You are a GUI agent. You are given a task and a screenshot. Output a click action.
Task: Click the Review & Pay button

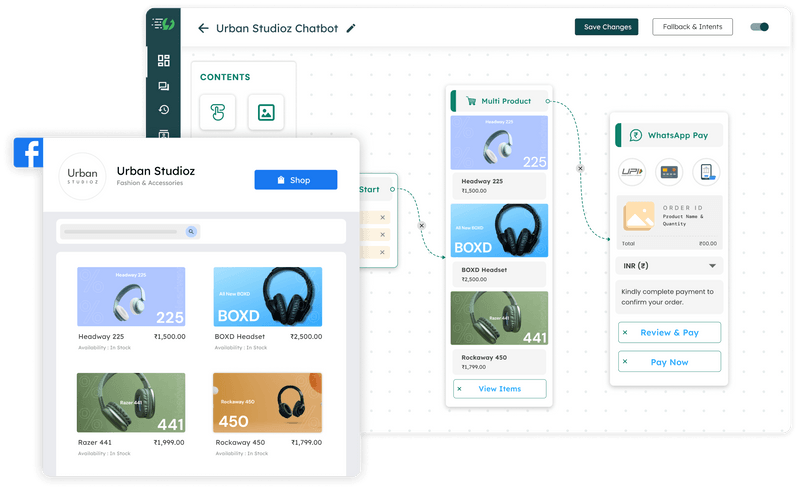[x=669, y=332]
